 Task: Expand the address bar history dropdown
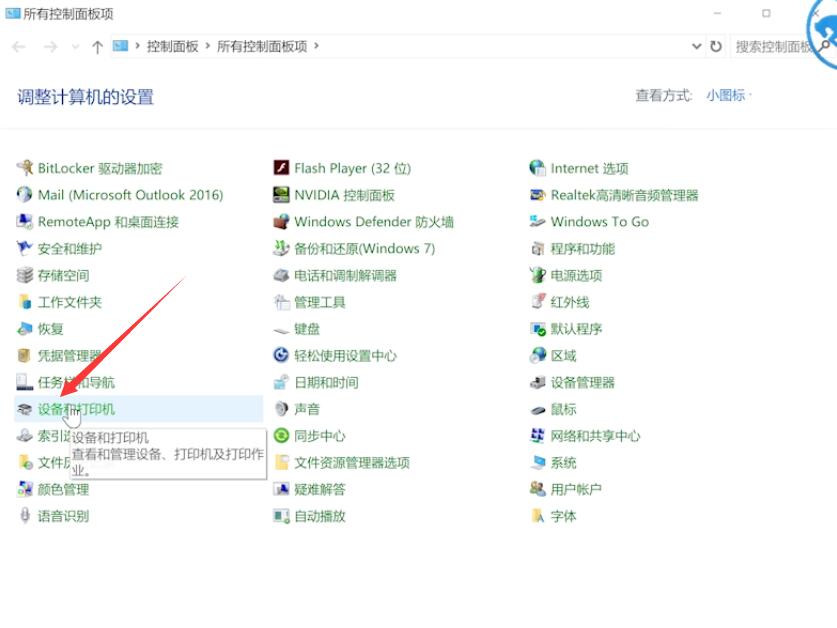(x=697, y=46)
